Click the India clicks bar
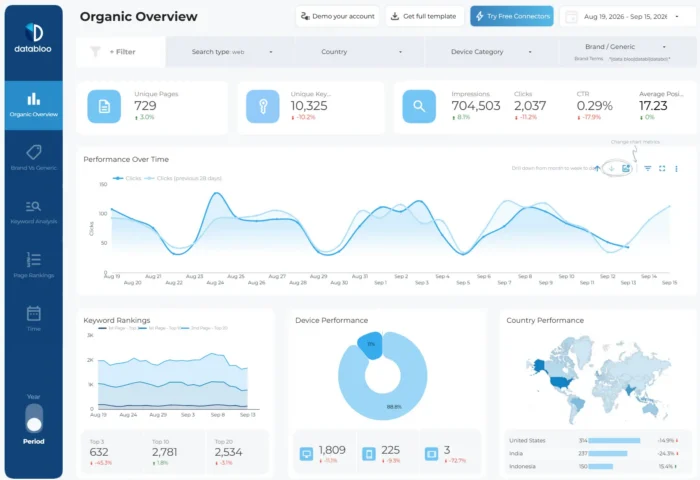 click(608, 454)
